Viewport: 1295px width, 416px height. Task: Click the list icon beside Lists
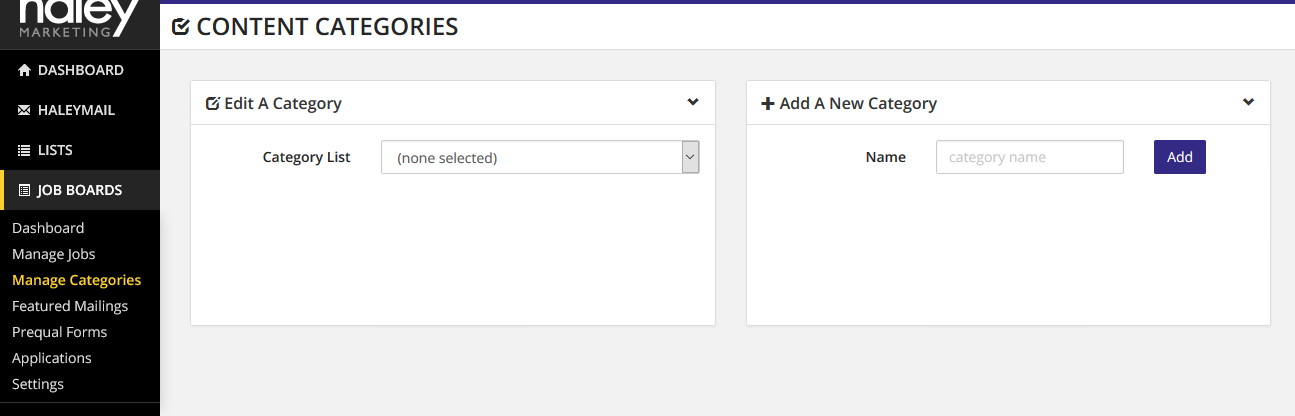25,150
